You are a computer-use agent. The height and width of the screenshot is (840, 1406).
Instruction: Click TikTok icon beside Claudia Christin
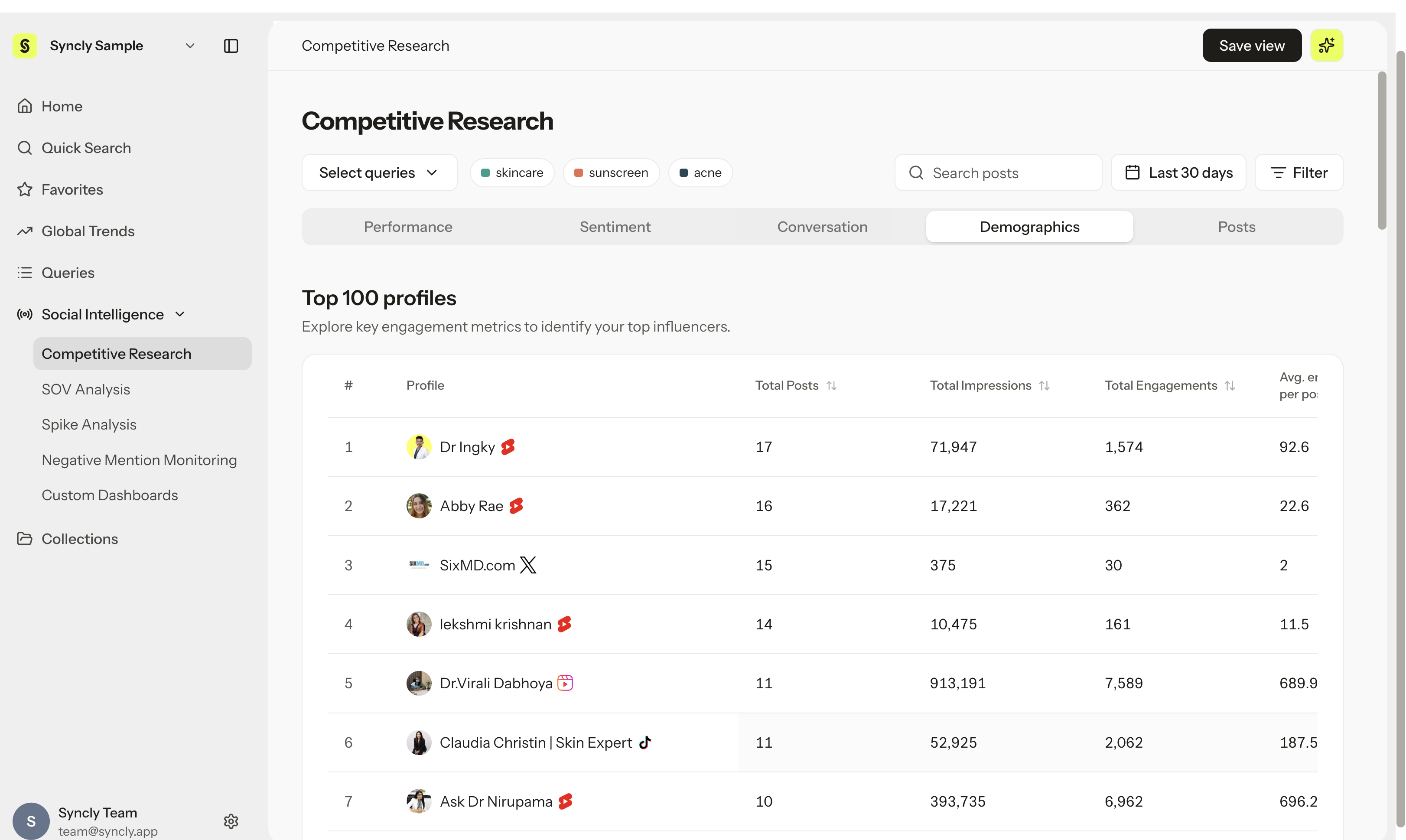tap(644, 742)
